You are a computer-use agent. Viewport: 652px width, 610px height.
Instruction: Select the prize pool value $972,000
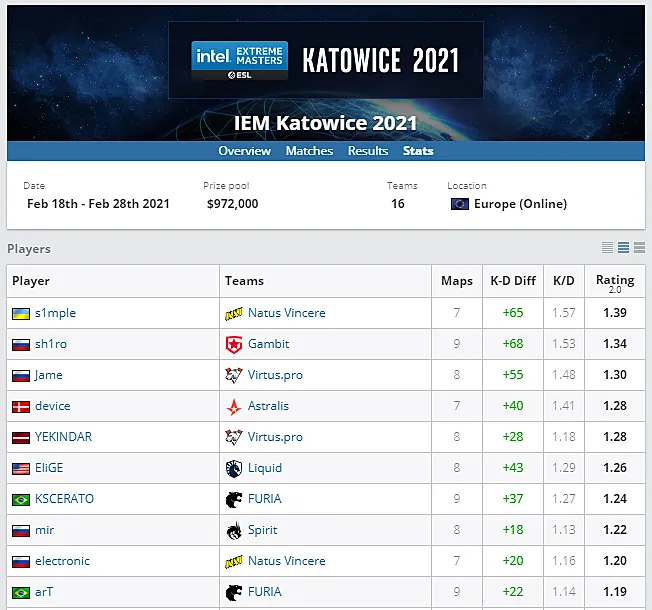click(232, 204)
